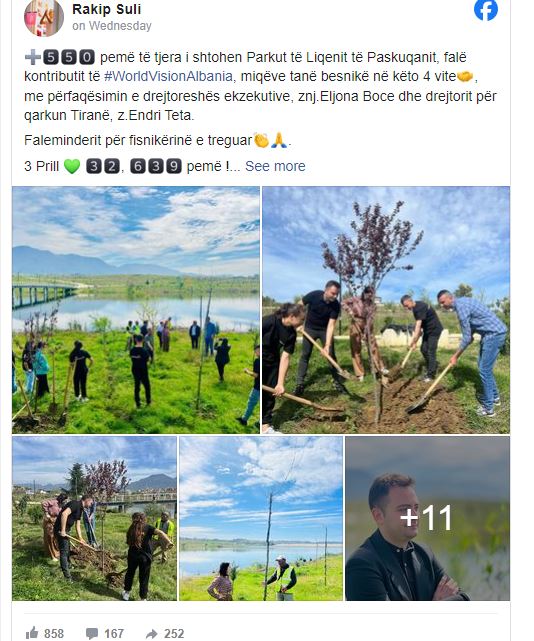
Task: View the 252 shares count
Action: 174,634
